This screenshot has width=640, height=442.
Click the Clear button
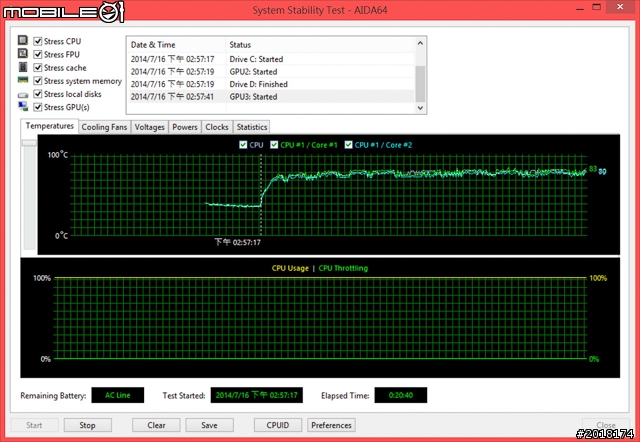pyautogui.click(x=156, y=425)
